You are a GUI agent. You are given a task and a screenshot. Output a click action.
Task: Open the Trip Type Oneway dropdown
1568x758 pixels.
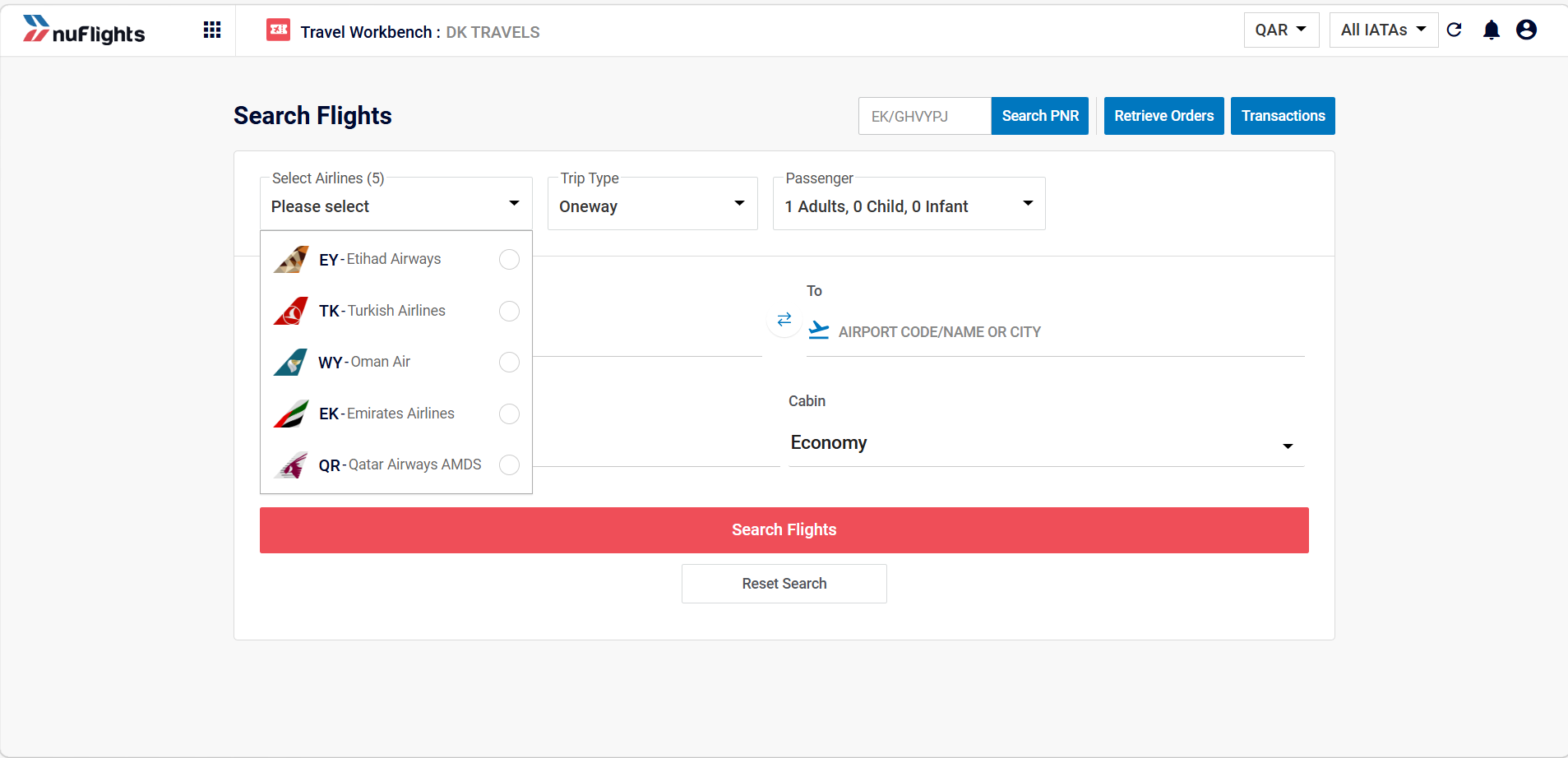click(x=653, y=204)
